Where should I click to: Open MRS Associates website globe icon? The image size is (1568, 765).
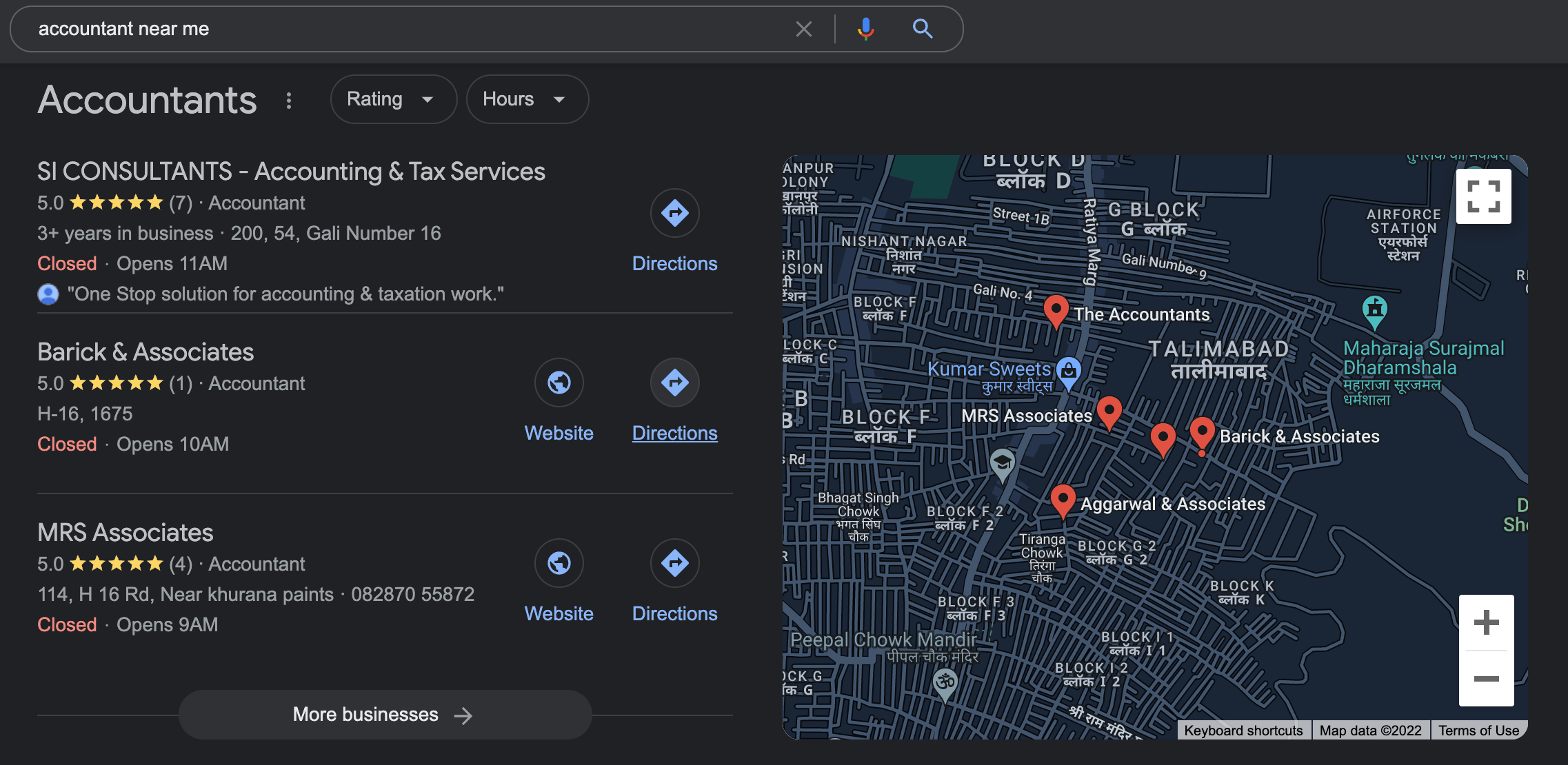click(559, 563)
